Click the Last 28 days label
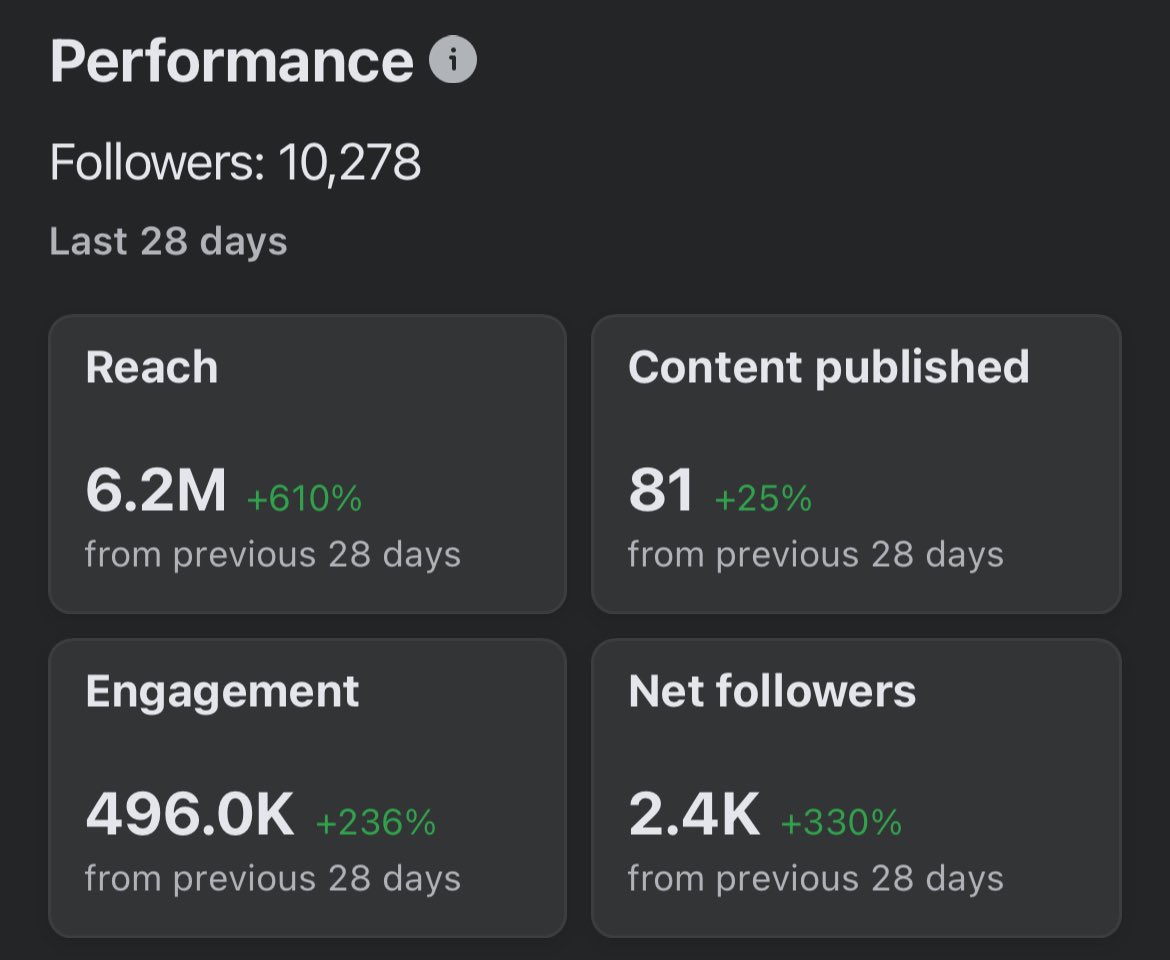The image size is (1170, 960). pyautogui.click(x=169, y=242)
